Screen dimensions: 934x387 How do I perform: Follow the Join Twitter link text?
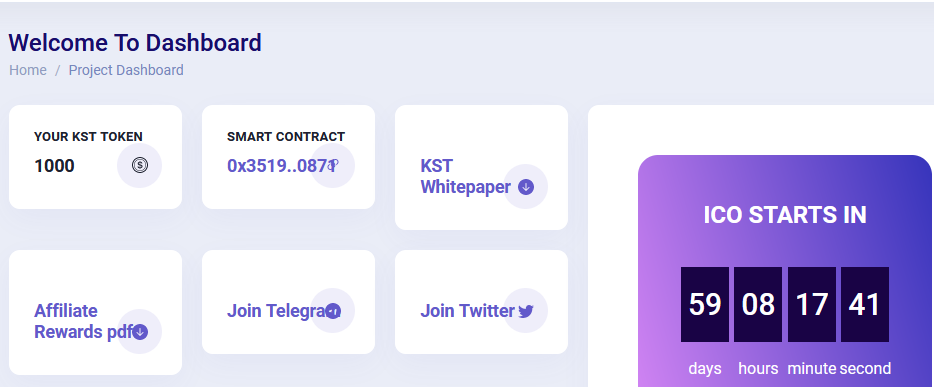click(x=468, y=311)
